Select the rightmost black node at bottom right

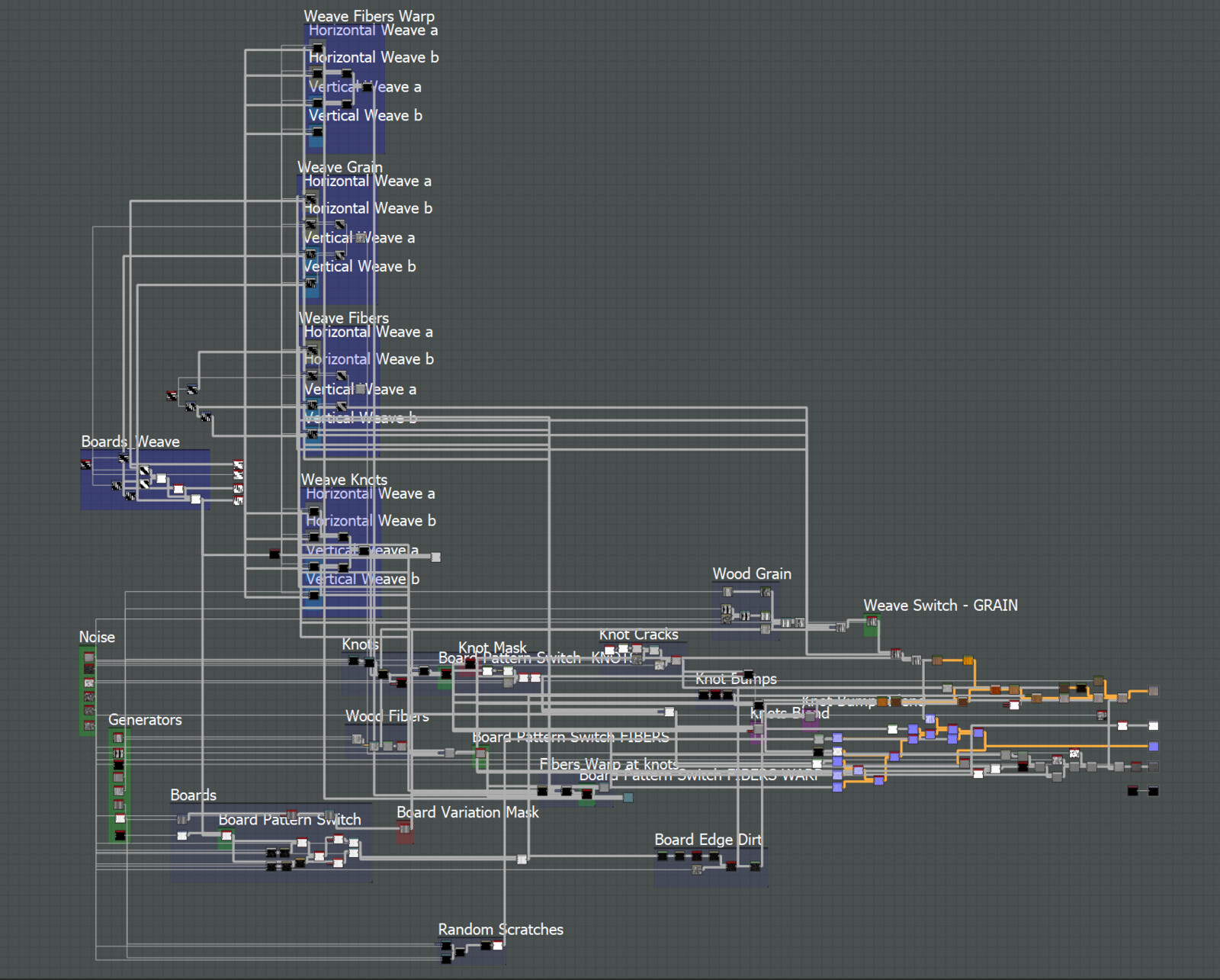[1154, 791]
